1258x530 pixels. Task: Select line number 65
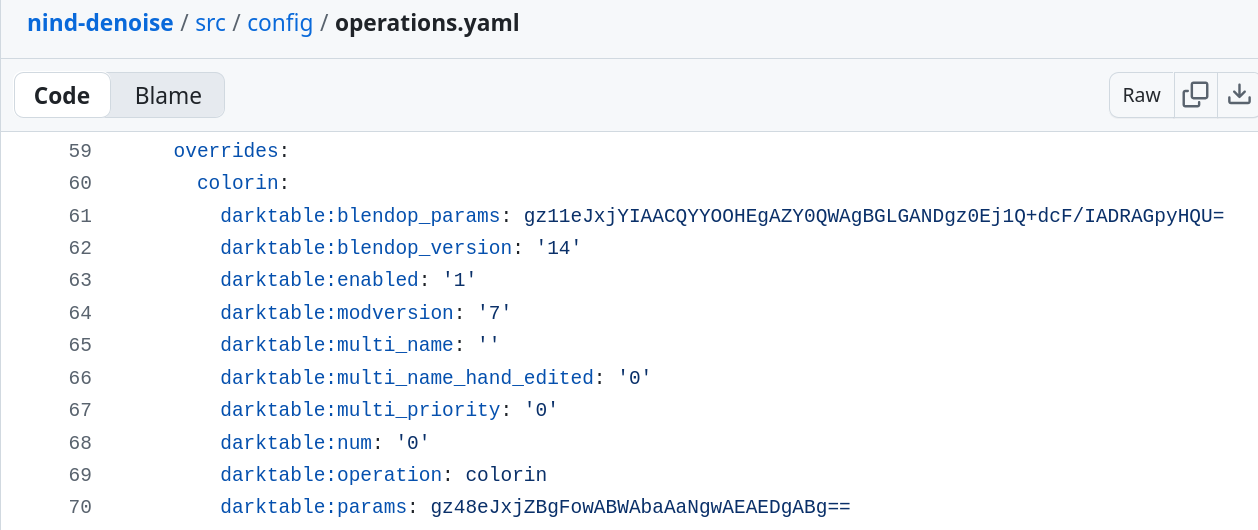pyautogui.click(x=80, y=345)
